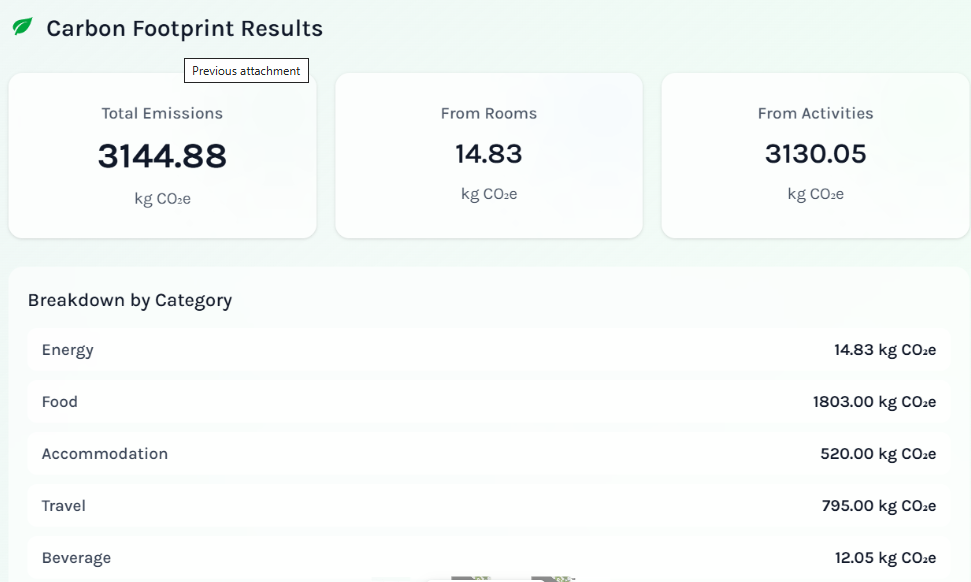Click the 520.00 kg CO₂e Accommodation value

point(878,454)
